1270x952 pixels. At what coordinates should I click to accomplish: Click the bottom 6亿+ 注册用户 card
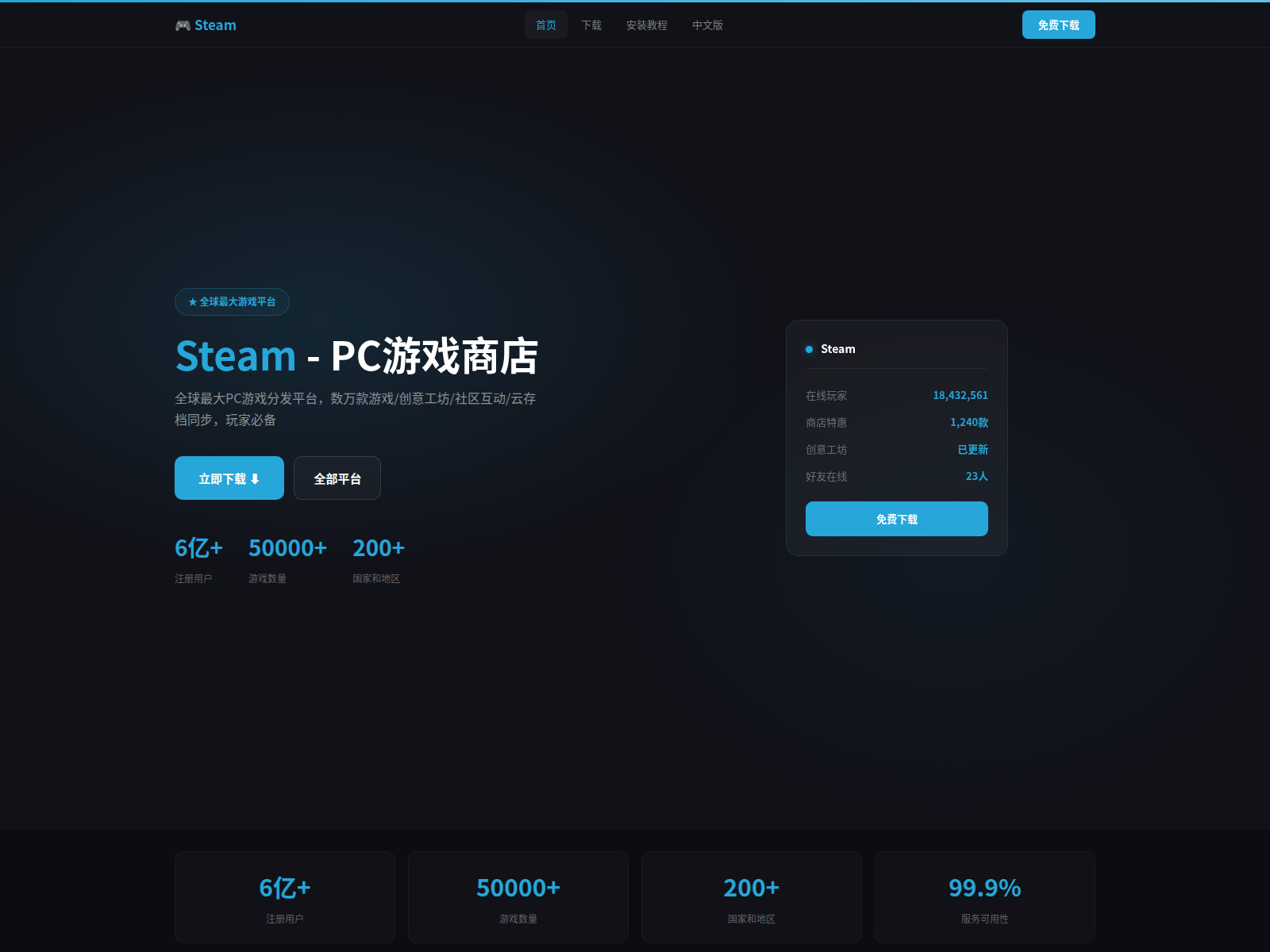[x=285, y=897]
